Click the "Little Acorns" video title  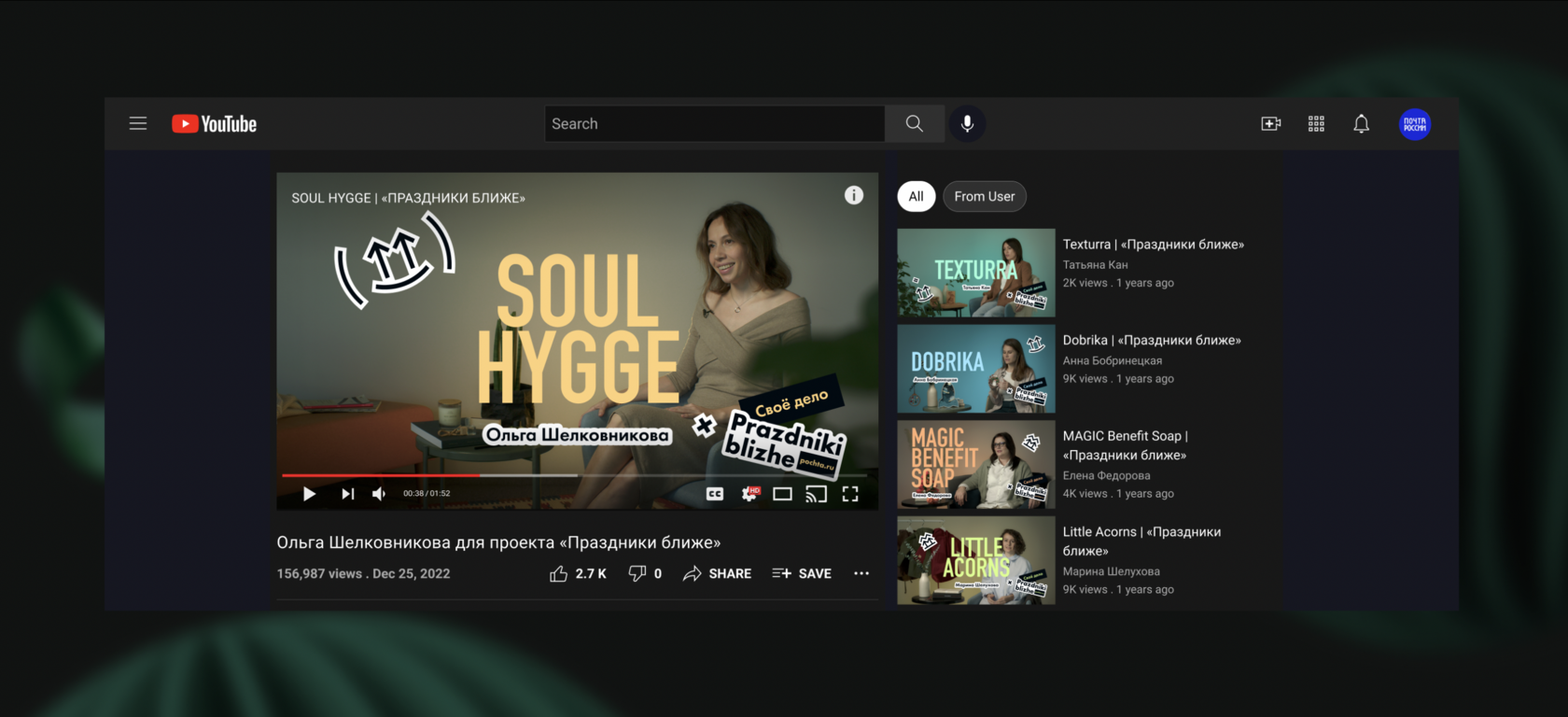1142,541
